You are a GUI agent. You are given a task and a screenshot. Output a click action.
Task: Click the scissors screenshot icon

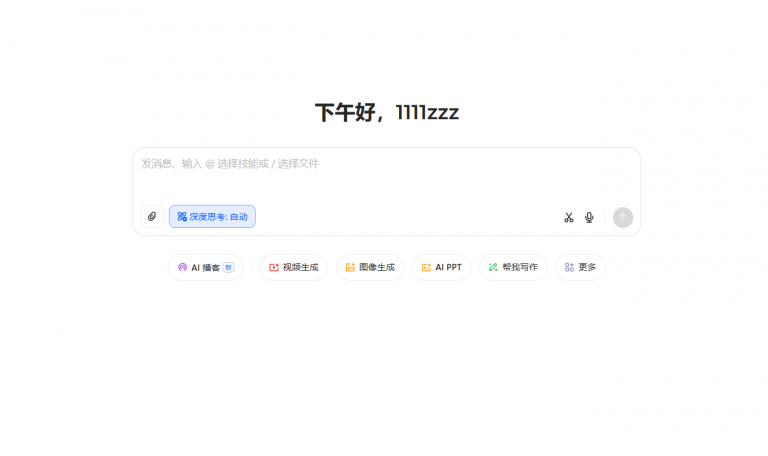(568, 217)
